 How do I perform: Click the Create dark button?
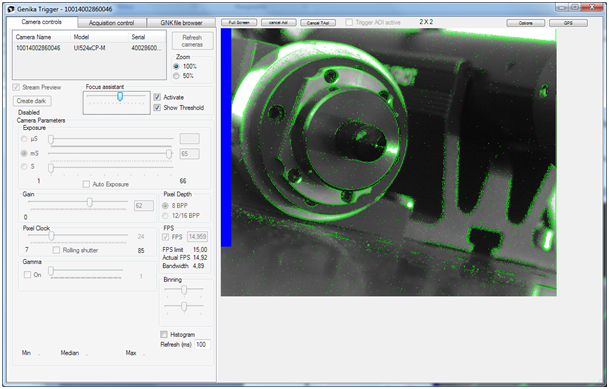tap(32, 101)
